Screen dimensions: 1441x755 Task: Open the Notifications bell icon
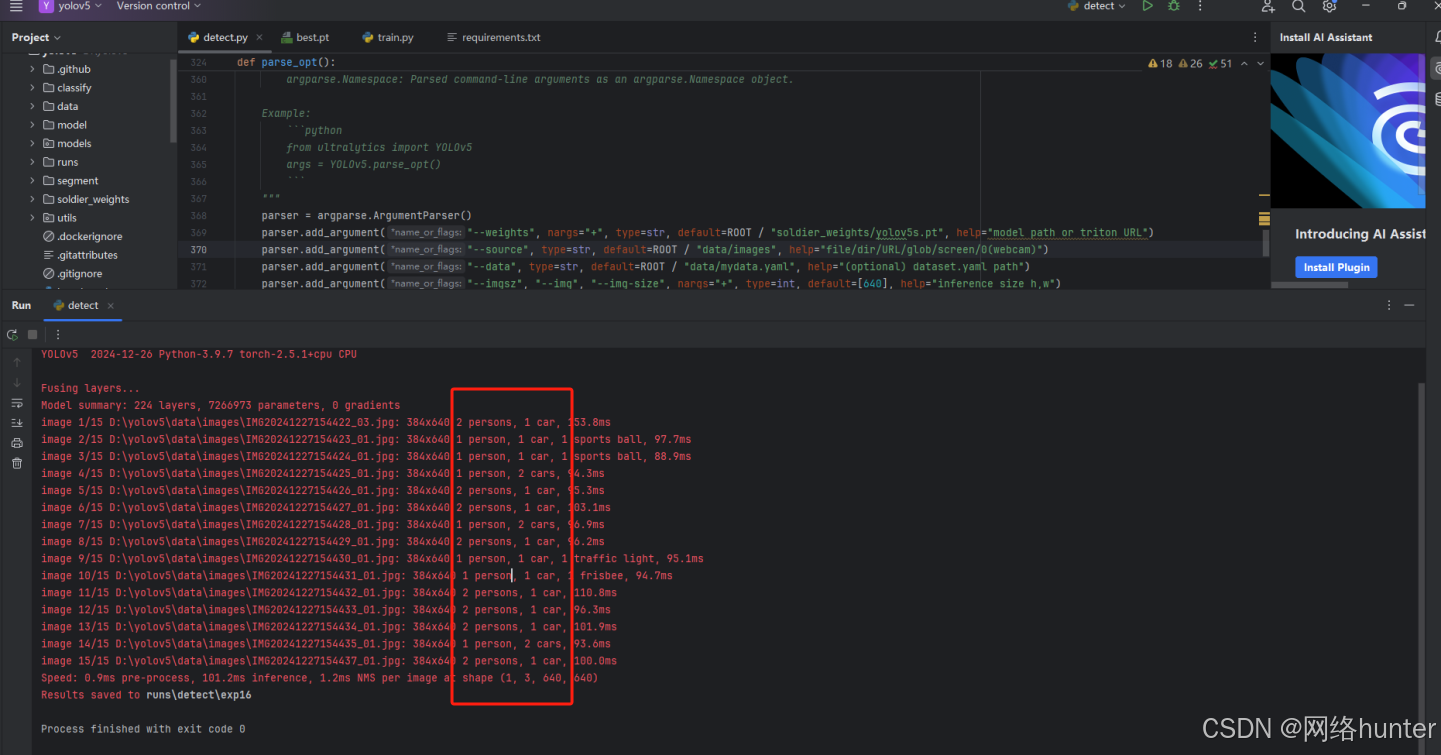click(x=1436, y=37)
